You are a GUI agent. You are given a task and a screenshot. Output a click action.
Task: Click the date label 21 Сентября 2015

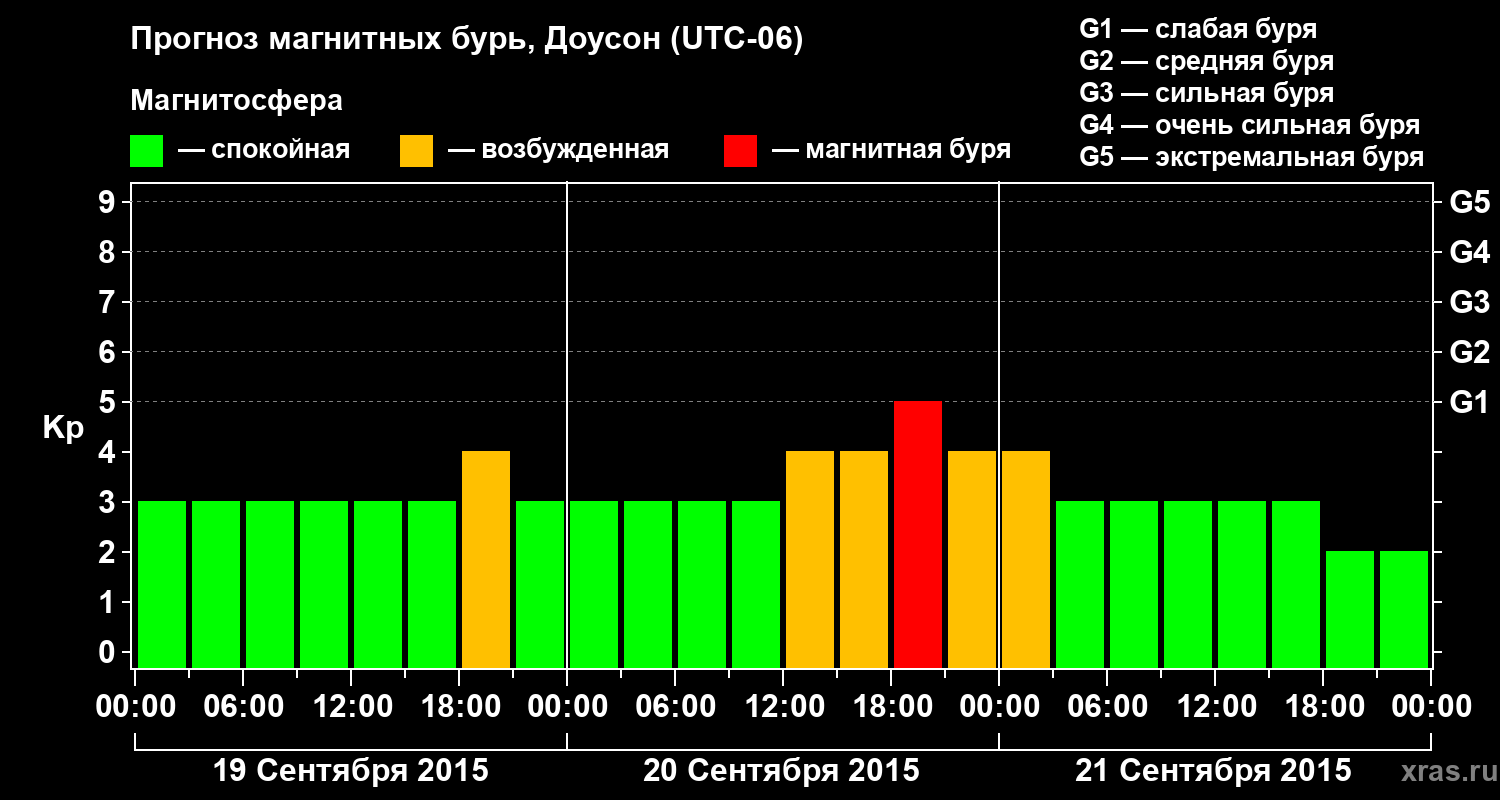tap(1213, 771)
